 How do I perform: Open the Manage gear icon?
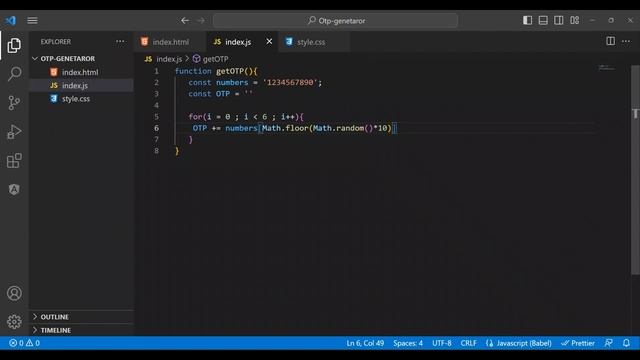[x=14, y=322]
